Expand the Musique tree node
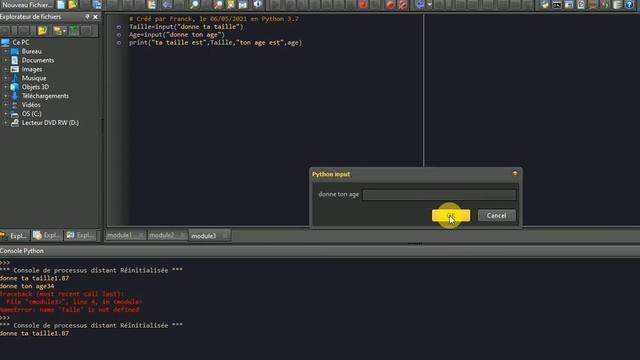This screenshot has height=360, width=640. tap(6, 78)
